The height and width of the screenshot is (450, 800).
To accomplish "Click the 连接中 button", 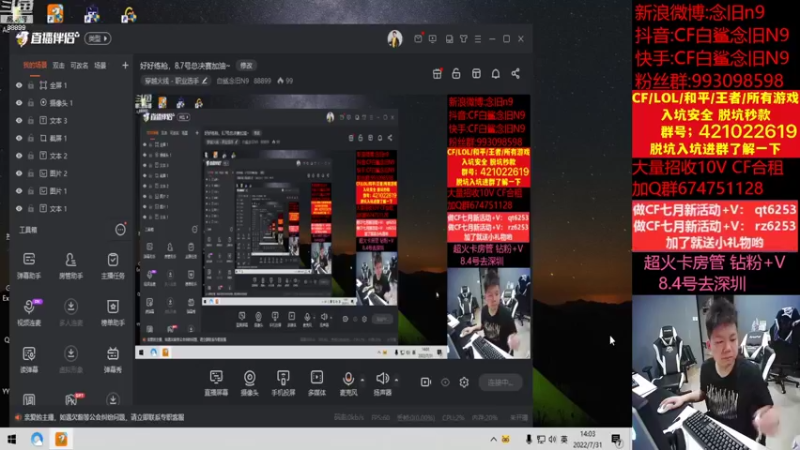I will click(x=501, y=382).
